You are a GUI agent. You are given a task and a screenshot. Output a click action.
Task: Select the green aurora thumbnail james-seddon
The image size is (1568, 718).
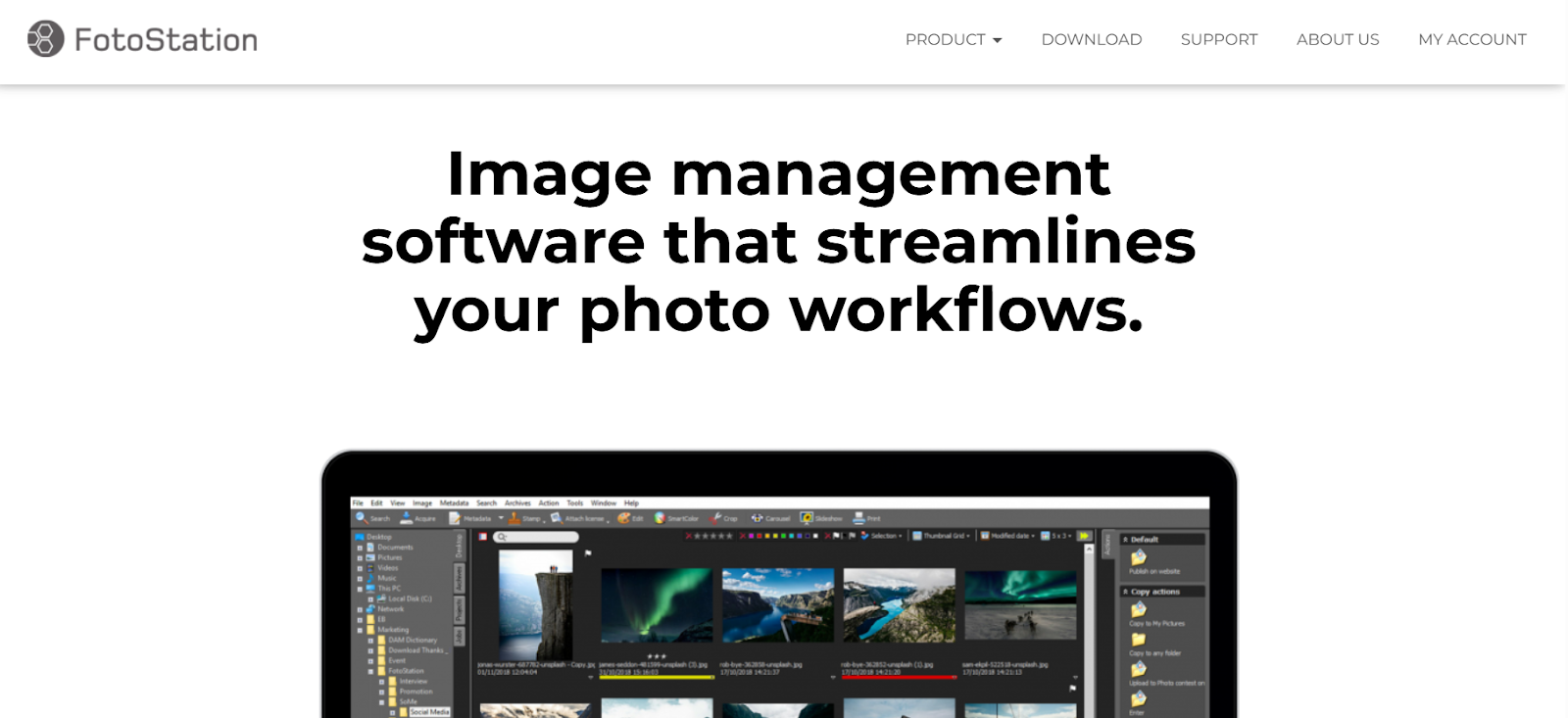(x=657, y=605)
